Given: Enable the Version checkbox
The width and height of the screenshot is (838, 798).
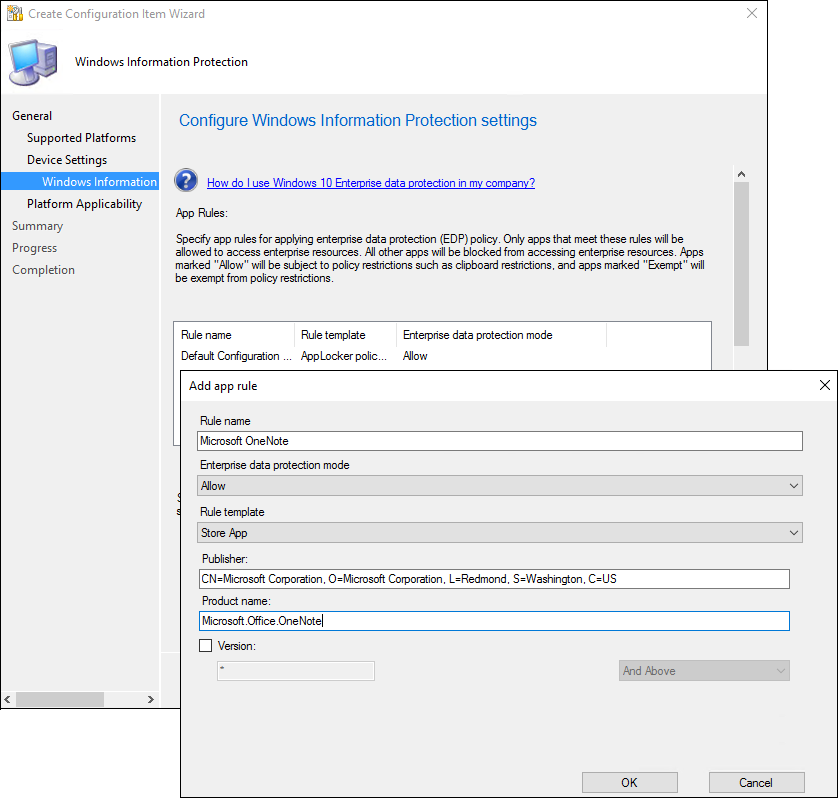Looking at the screenshot, I should pyautogui.click(x=206, y=647).
